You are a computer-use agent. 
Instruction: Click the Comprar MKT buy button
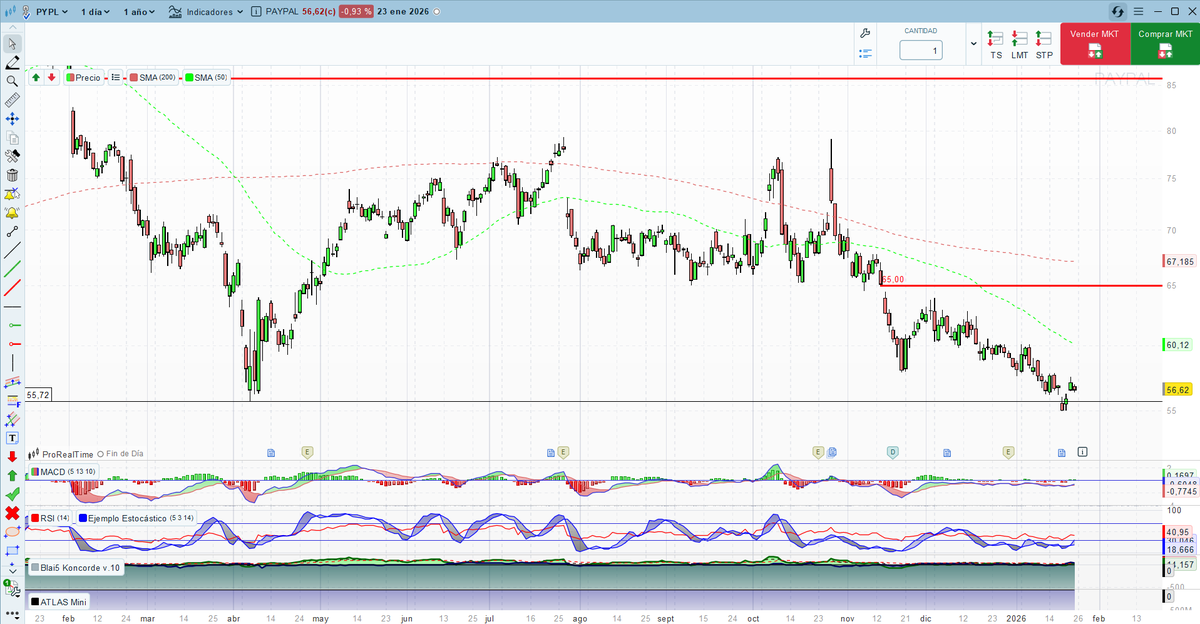coord(1165,44)
